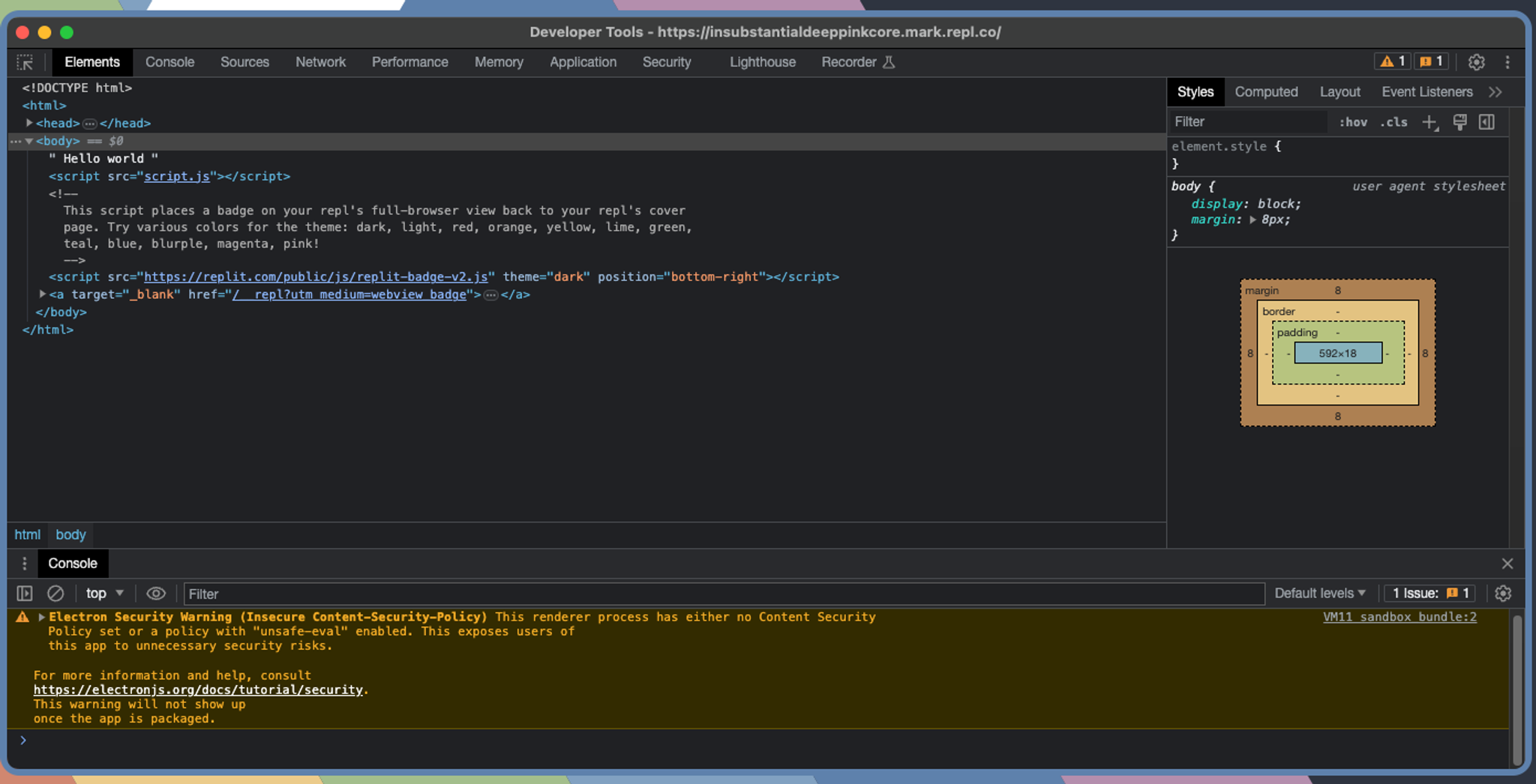1536x784 pixels.
Task: Open the Default levels dropdown
Action: pyautogui.click(x=1319, y=594)
